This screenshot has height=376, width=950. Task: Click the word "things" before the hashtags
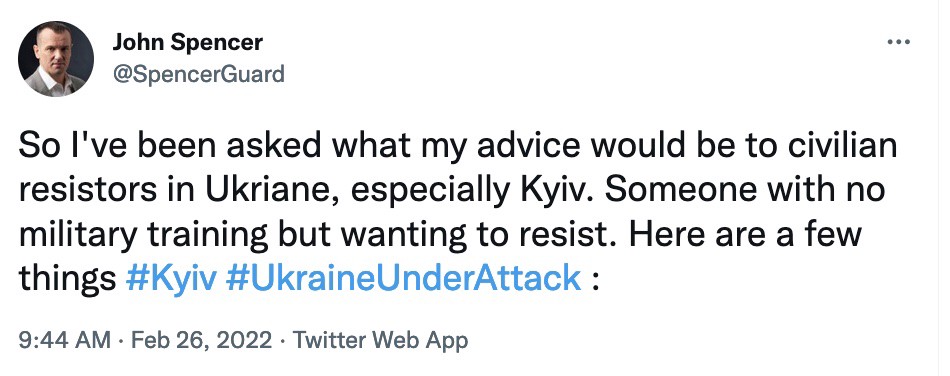(67, 279)
